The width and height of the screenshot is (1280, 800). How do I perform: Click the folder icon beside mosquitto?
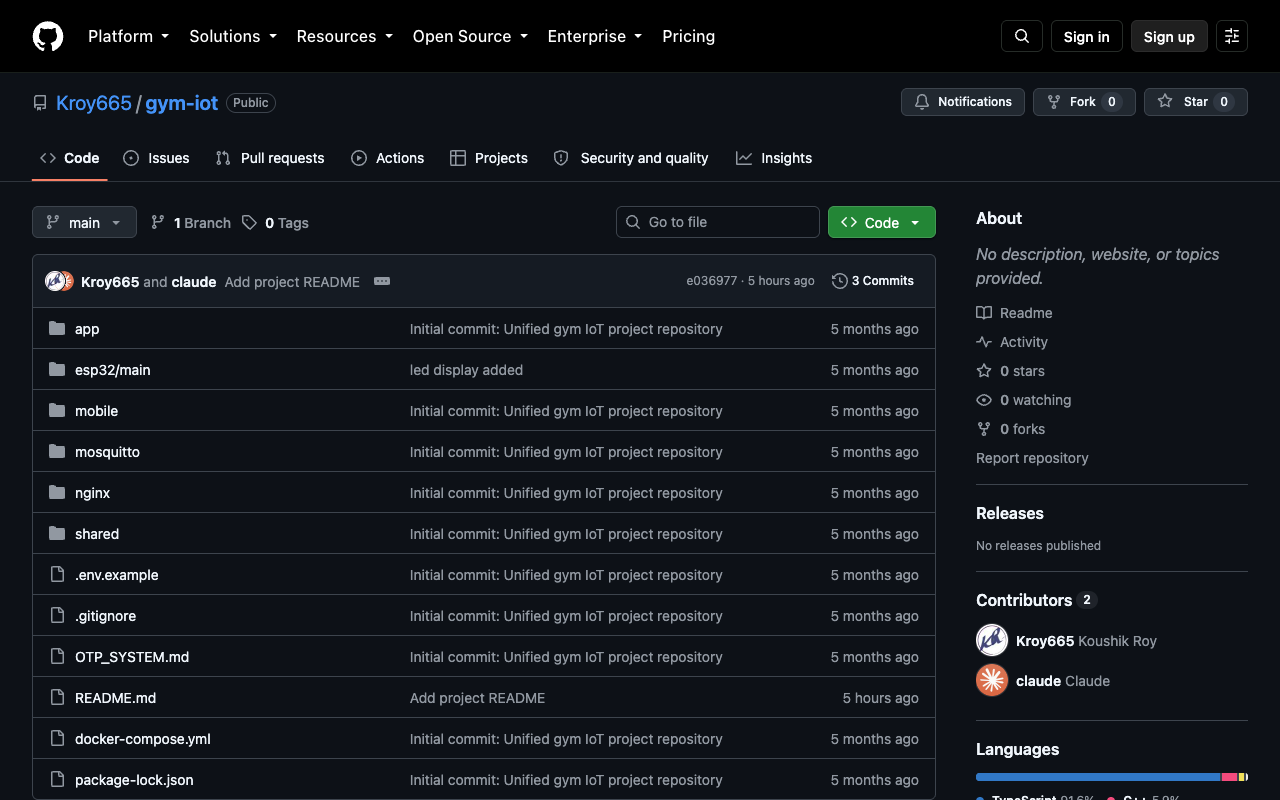pos(57,452)
